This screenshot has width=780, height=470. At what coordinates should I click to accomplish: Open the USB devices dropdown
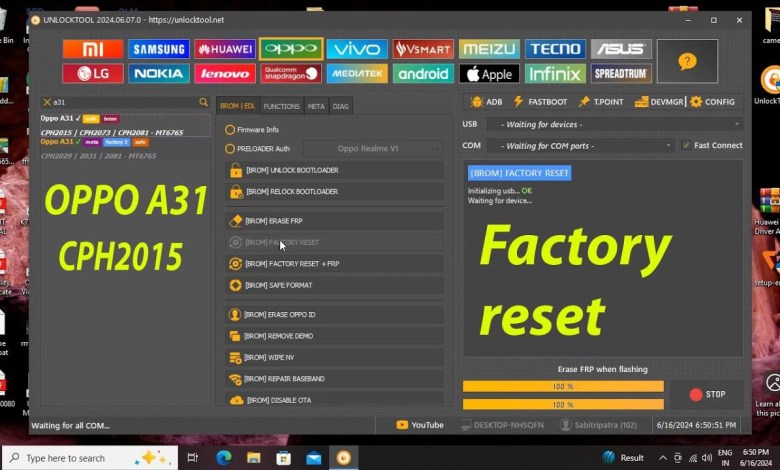point(614,124)
